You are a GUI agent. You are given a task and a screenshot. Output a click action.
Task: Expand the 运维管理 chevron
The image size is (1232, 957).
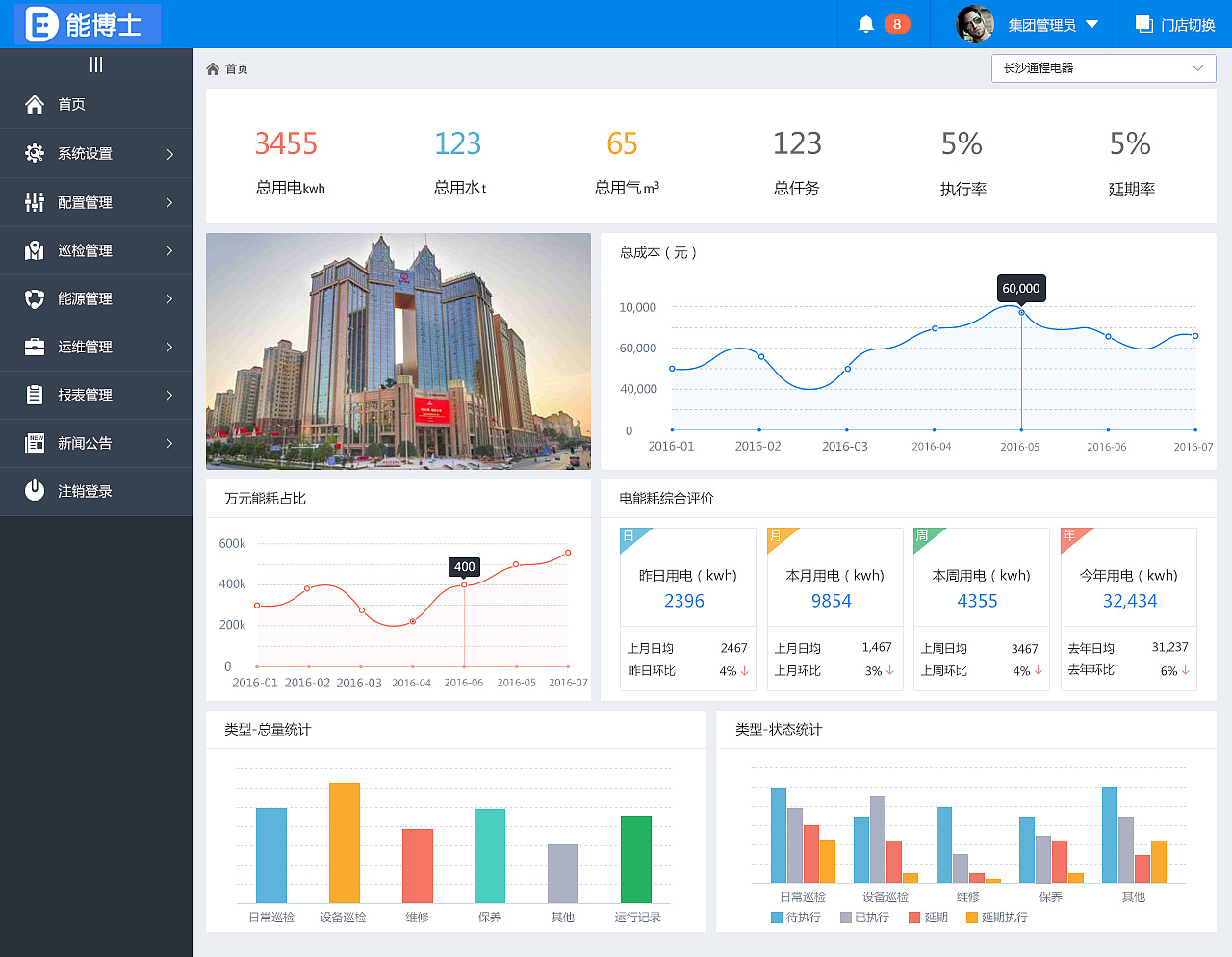click(x=169, y=347)
